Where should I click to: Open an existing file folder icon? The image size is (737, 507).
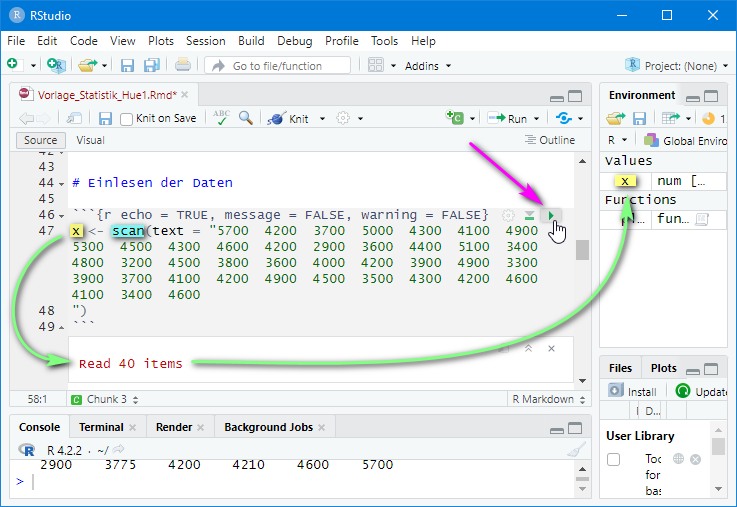tap(87, 65)
